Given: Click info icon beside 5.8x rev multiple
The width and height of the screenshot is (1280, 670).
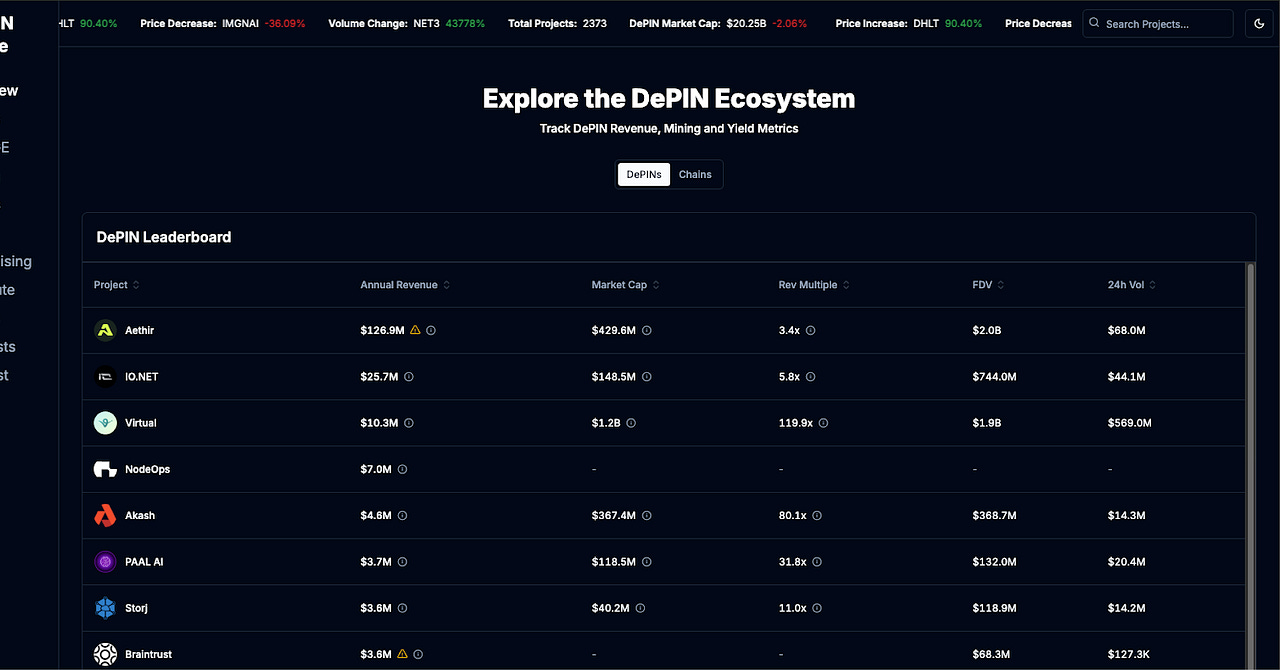Looking at the screenshot, I should (811, 377).
